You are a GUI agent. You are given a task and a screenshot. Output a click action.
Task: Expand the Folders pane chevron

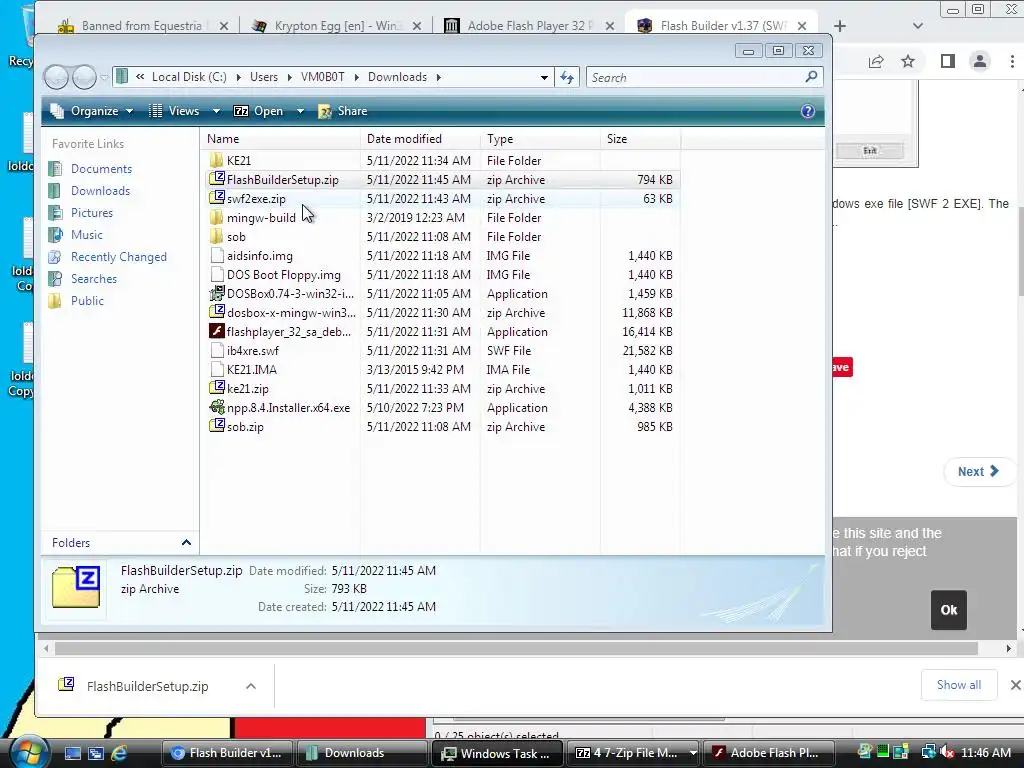(186, 543)
